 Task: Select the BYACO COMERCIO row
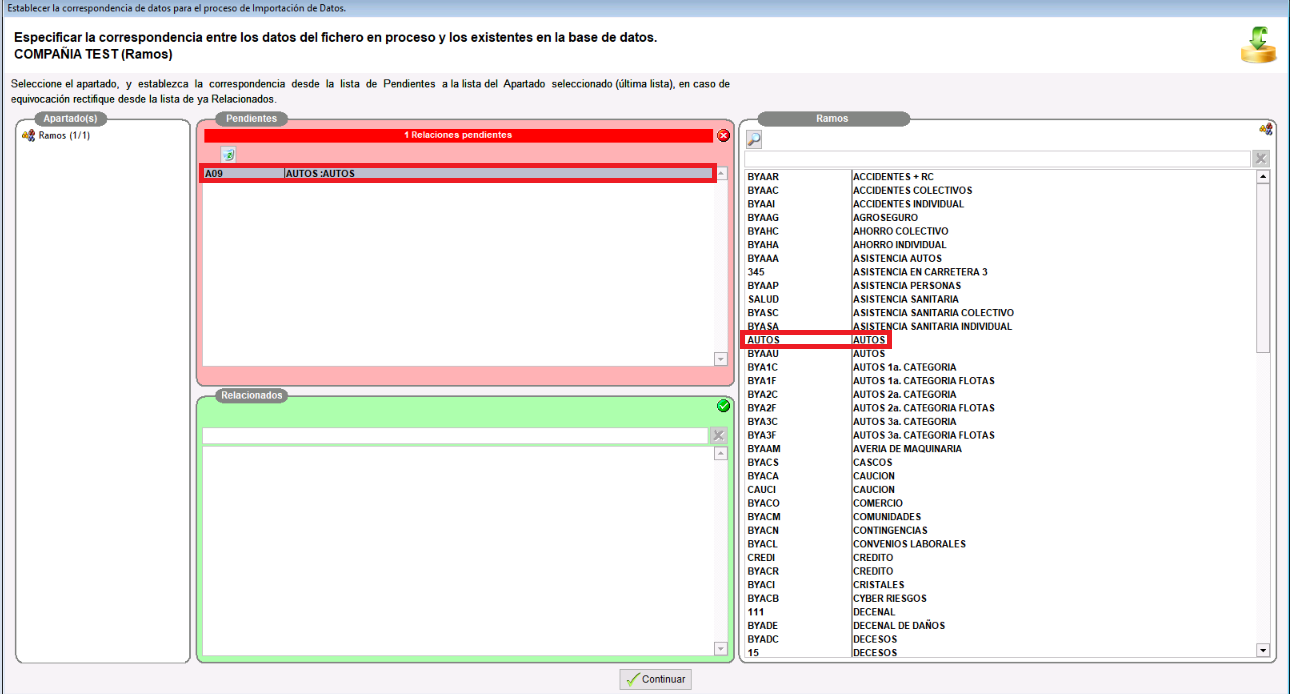pyautogui.click(x=1000, y=504)
